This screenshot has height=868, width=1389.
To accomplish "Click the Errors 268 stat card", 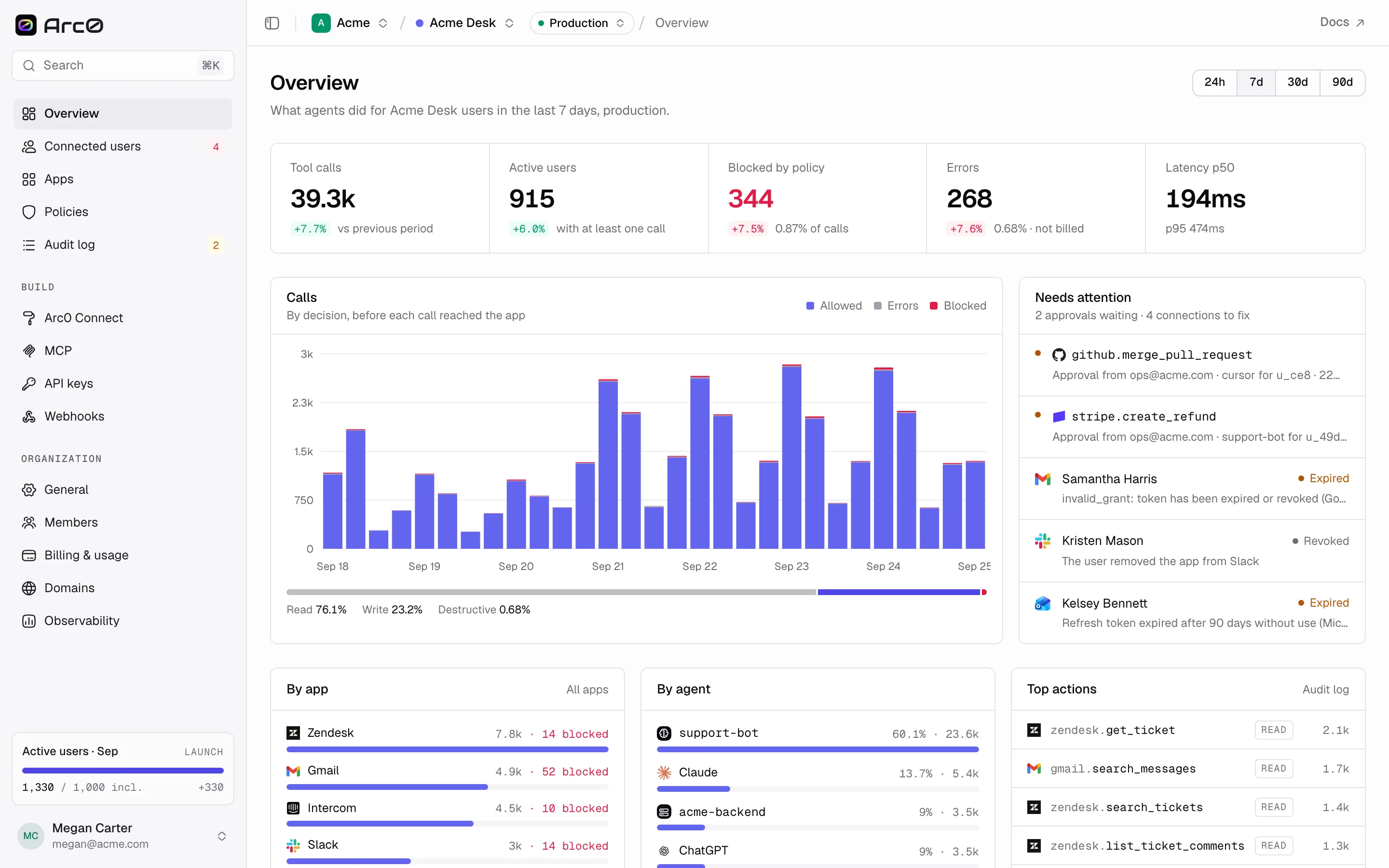I will click(x=1036, y=198).
